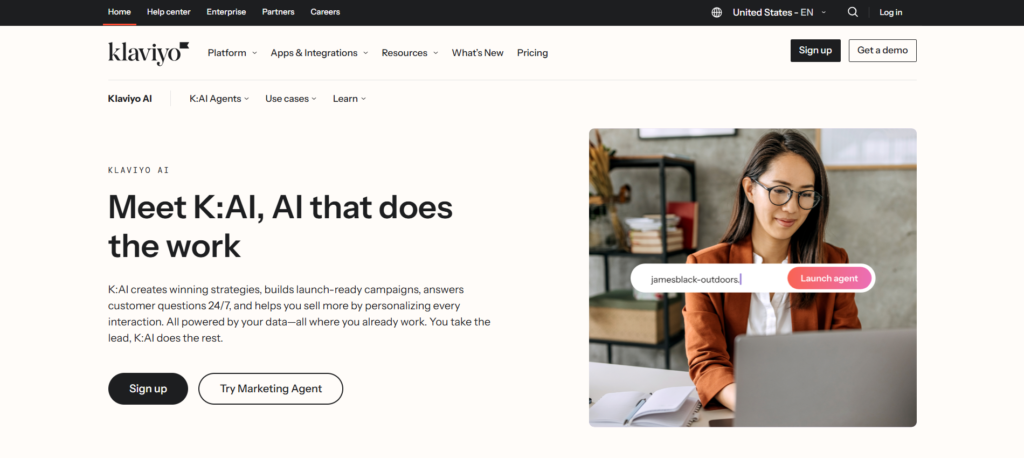Expand the Learn menu

click(x=349, y=99)
